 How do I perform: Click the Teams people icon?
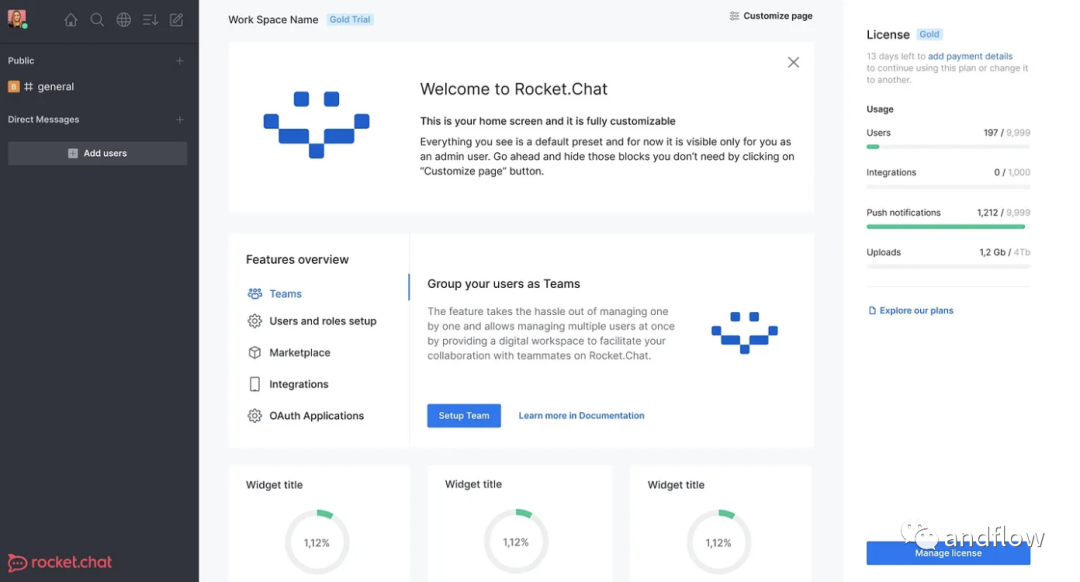[x=255, y=293]
